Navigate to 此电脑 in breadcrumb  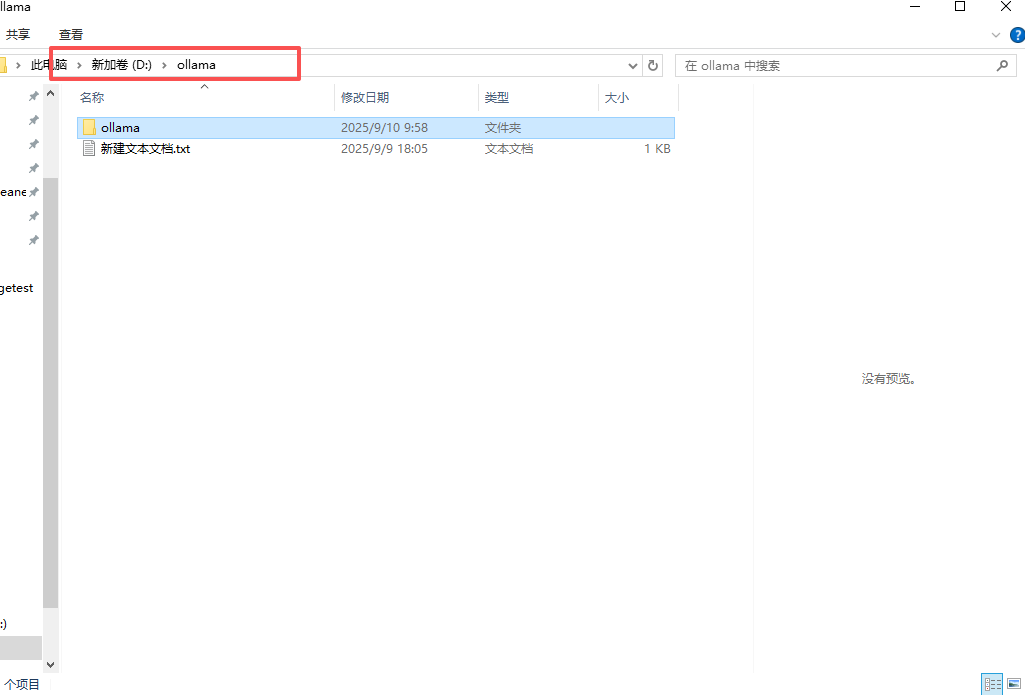[x=49, y=65]
